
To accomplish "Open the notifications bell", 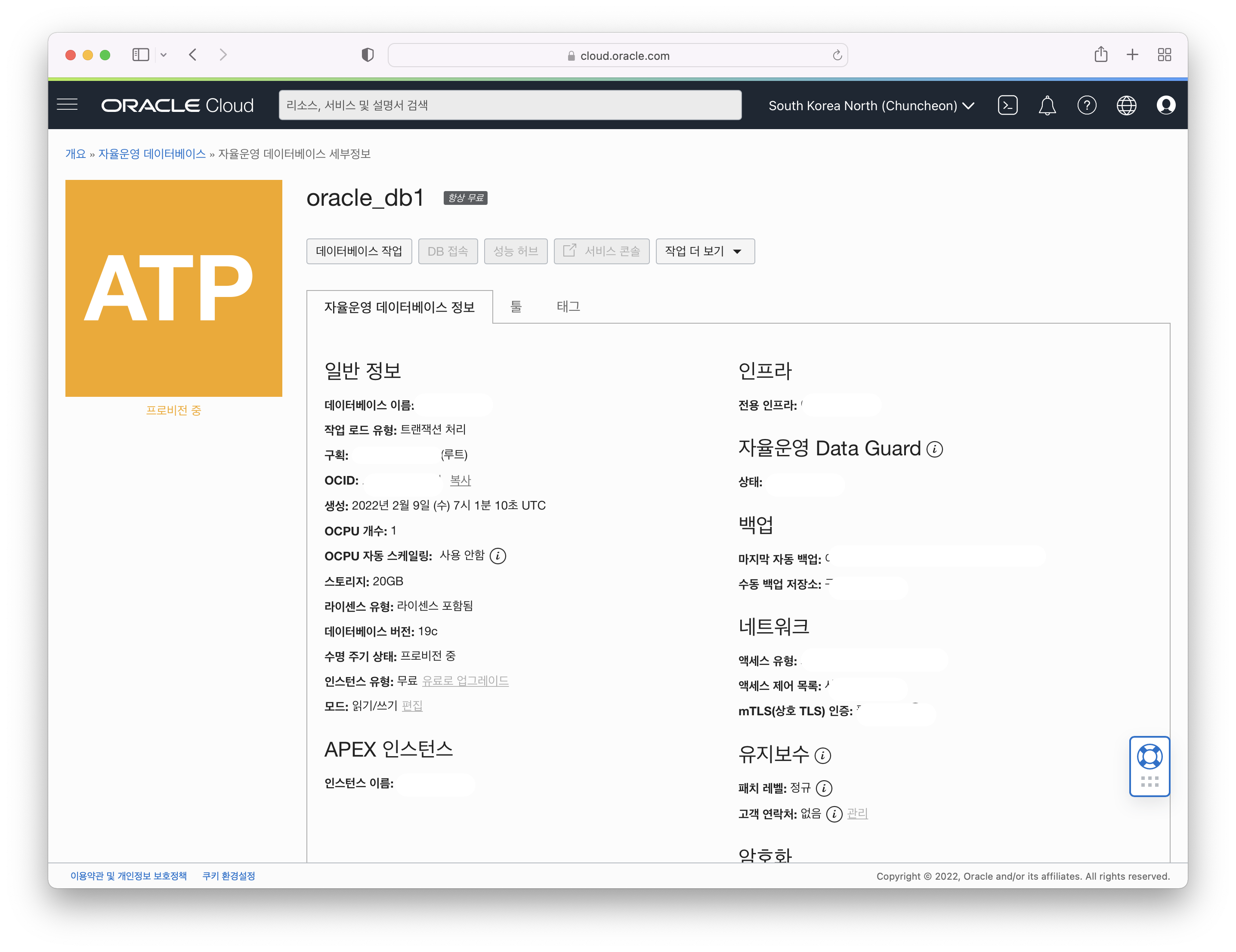I will 1047,105.
